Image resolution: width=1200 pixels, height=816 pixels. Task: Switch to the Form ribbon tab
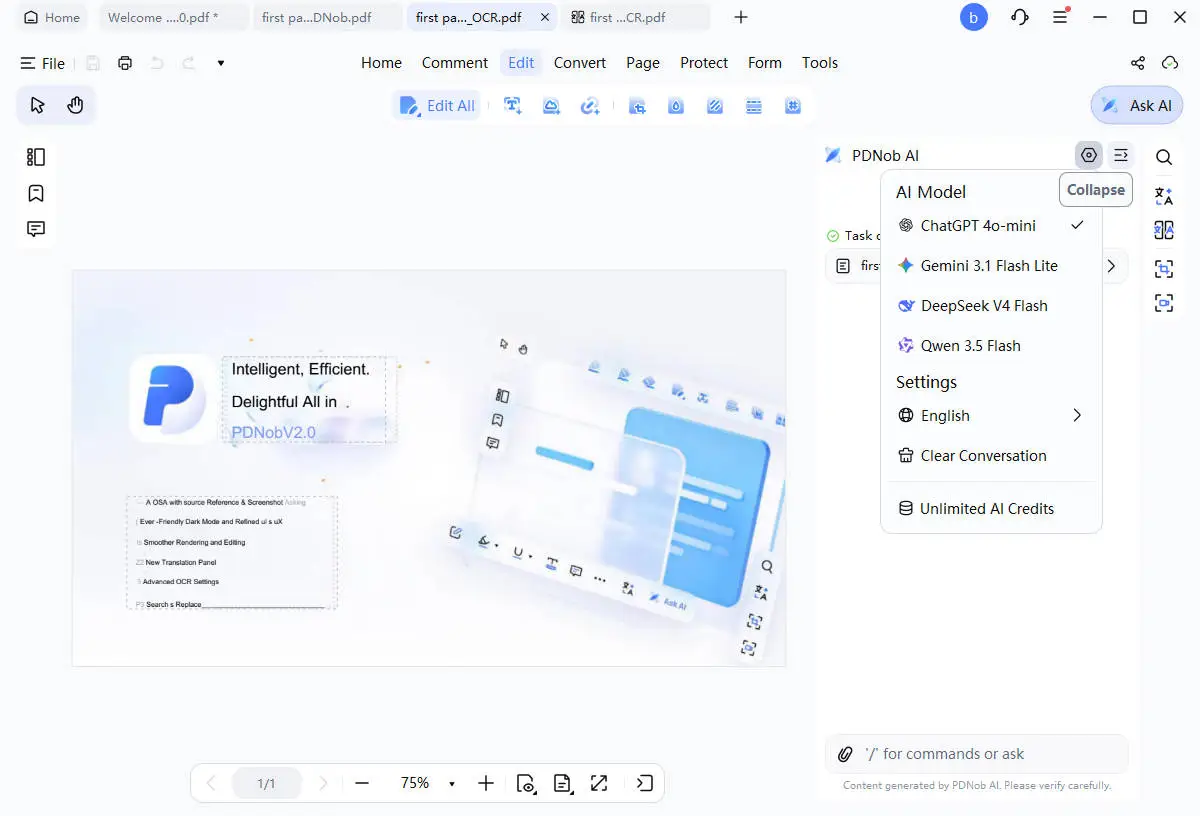765,63
